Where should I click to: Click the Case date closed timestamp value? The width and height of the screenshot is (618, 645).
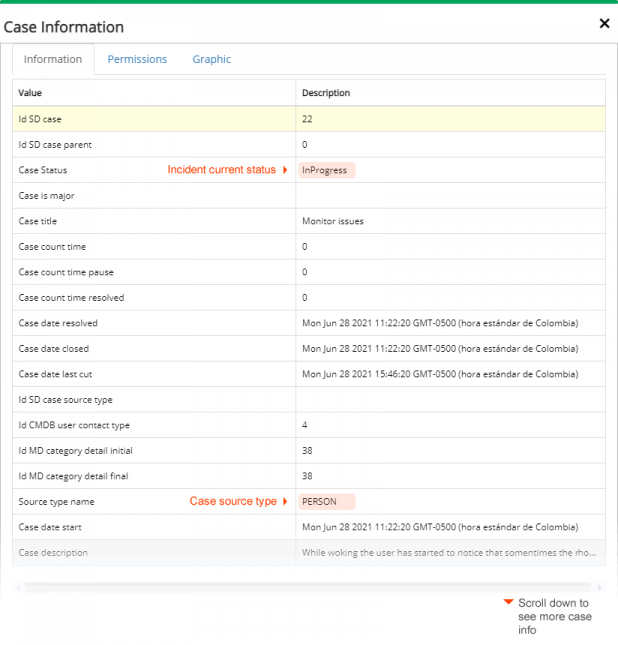click(440, 349)
